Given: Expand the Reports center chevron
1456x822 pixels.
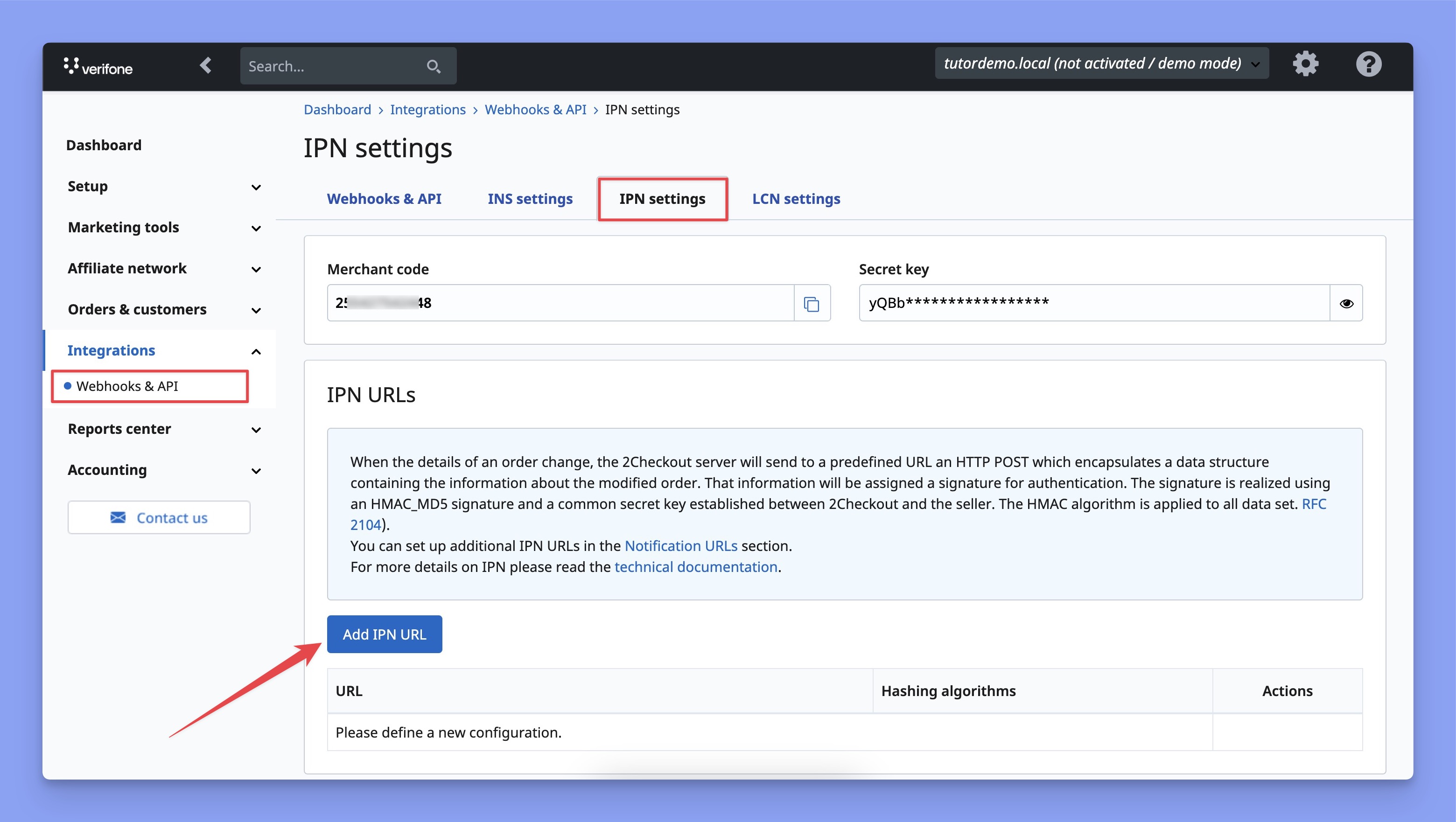Looking at the screenshot, I should [256, 430].
